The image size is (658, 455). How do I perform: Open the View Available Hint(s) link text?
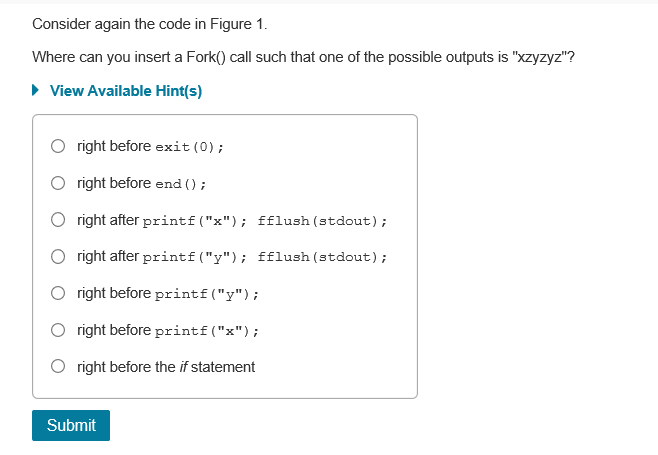click(x=126, y=91)
